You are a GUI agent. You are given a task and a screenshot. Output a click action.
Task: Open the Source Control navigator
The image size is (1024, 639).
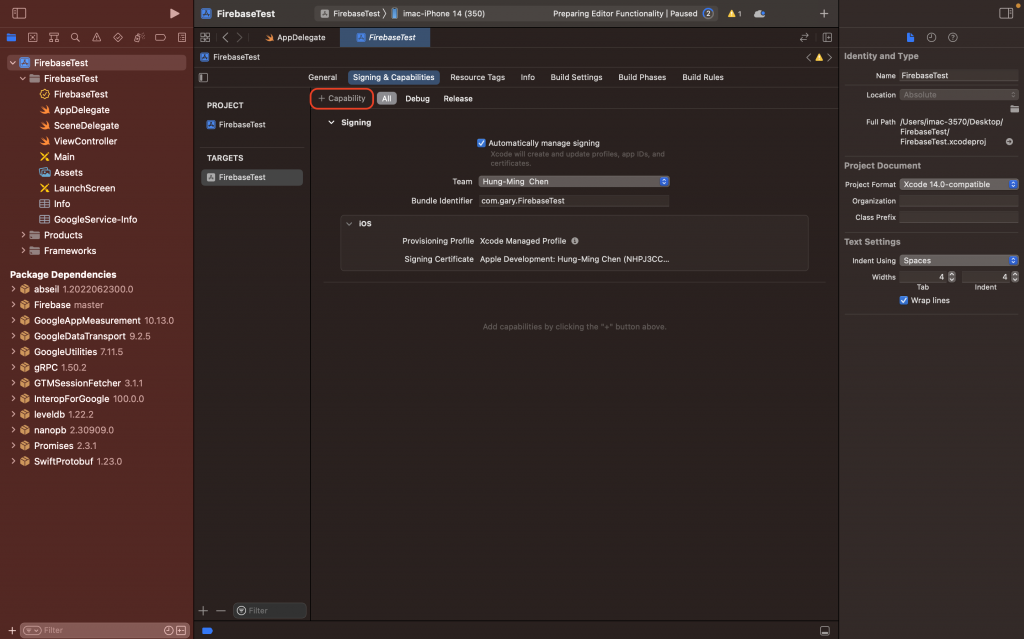33,37
